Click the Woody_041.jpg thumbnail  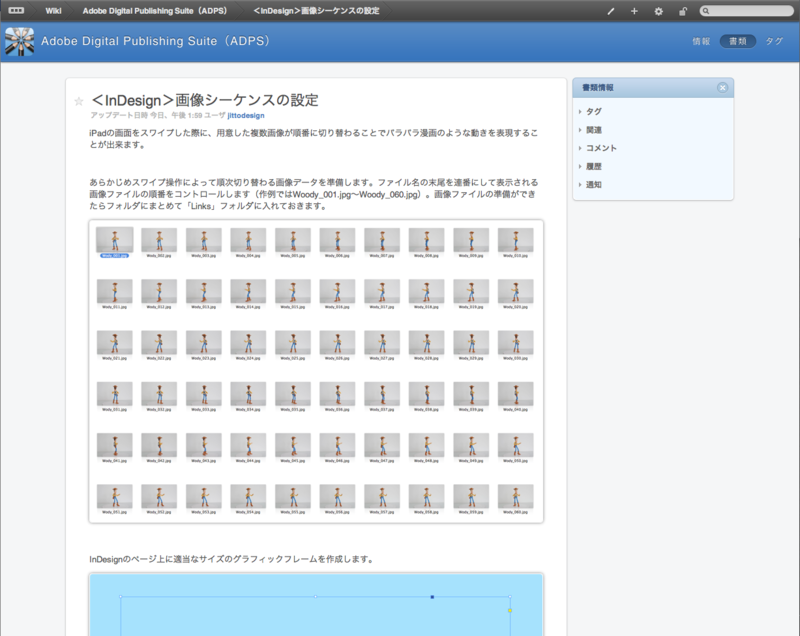coord(115,445)
